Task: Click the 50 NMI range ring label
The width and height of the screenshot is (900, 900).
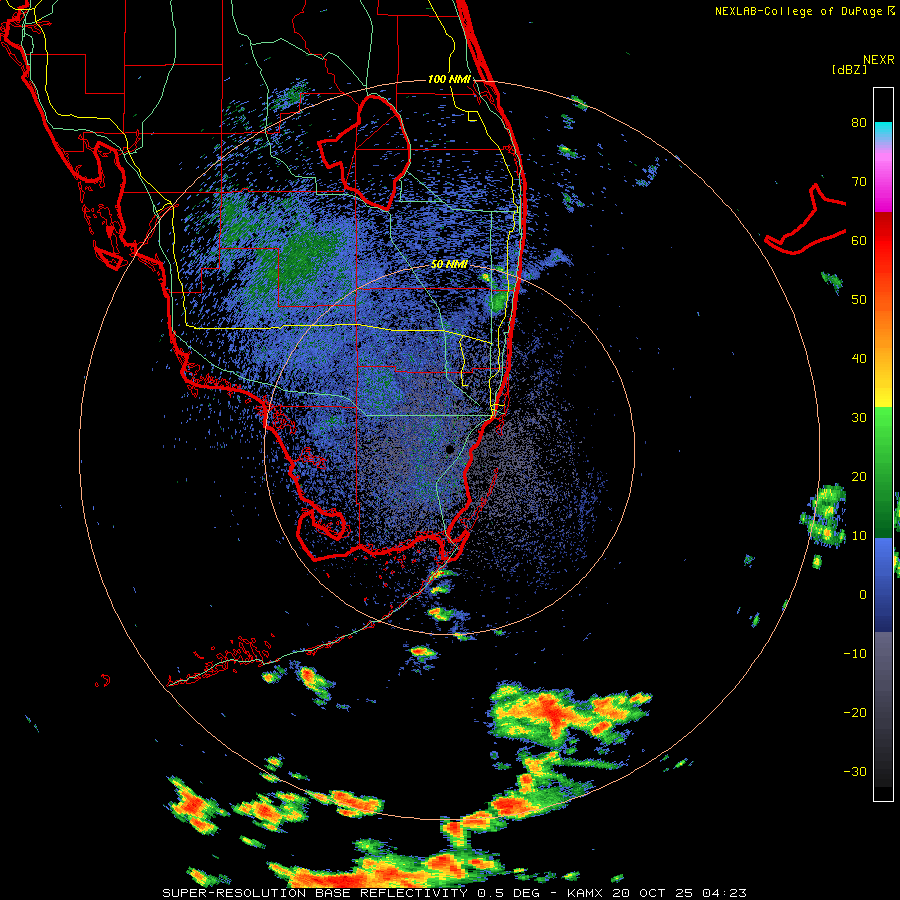Action: [449, 264]
